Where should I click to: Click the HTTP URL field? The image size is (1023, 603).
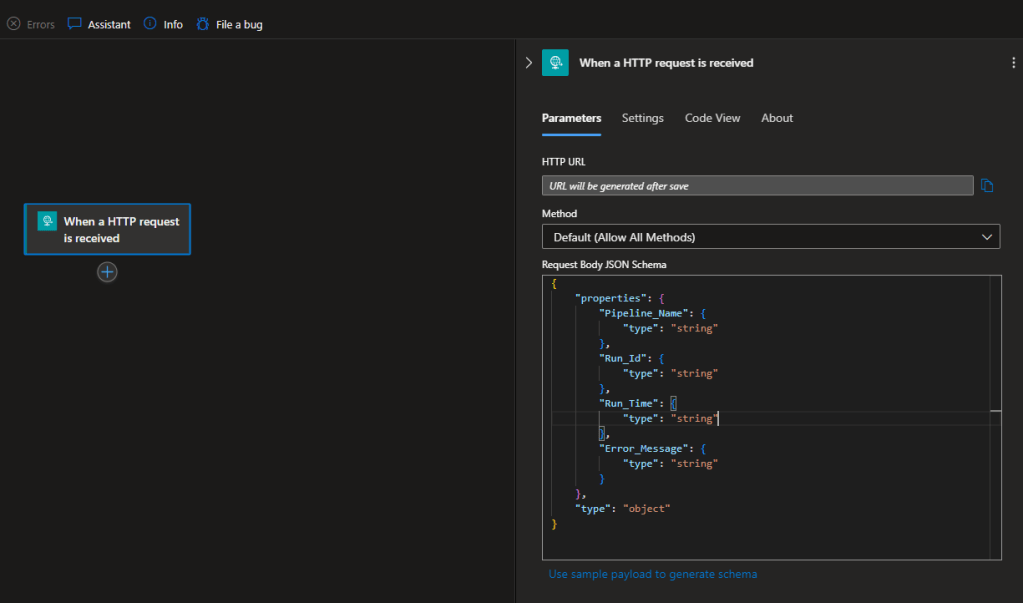756,185
